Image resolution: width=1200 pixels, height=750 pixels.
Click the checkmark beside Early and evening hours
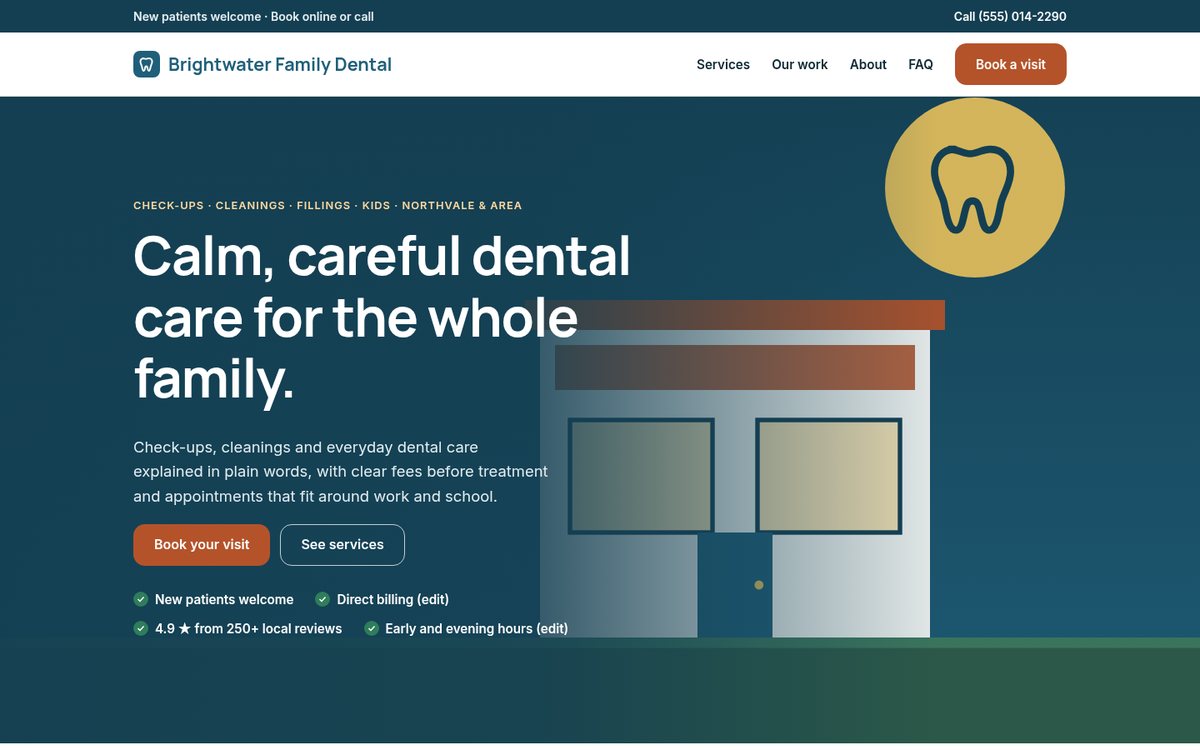click(372, 628)
